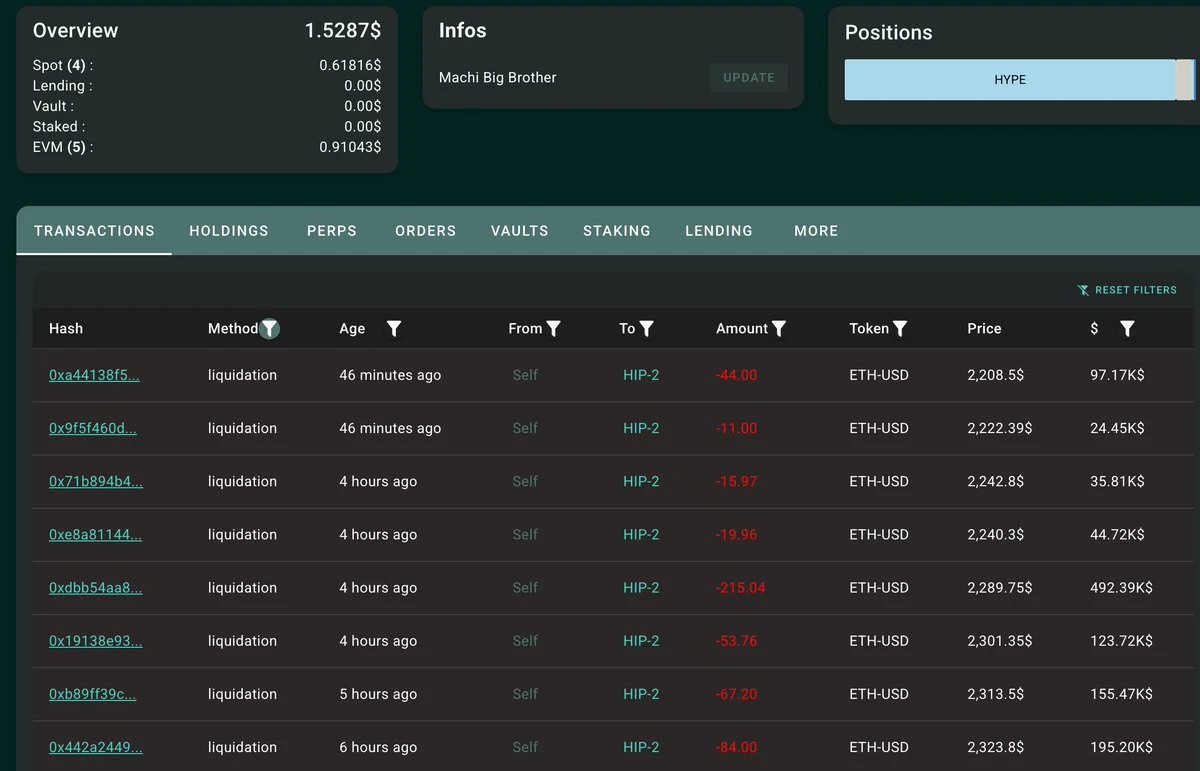Go to the Staking tab
The width and height of the screenshot is (1200, 771).
(x=617, y=231)
